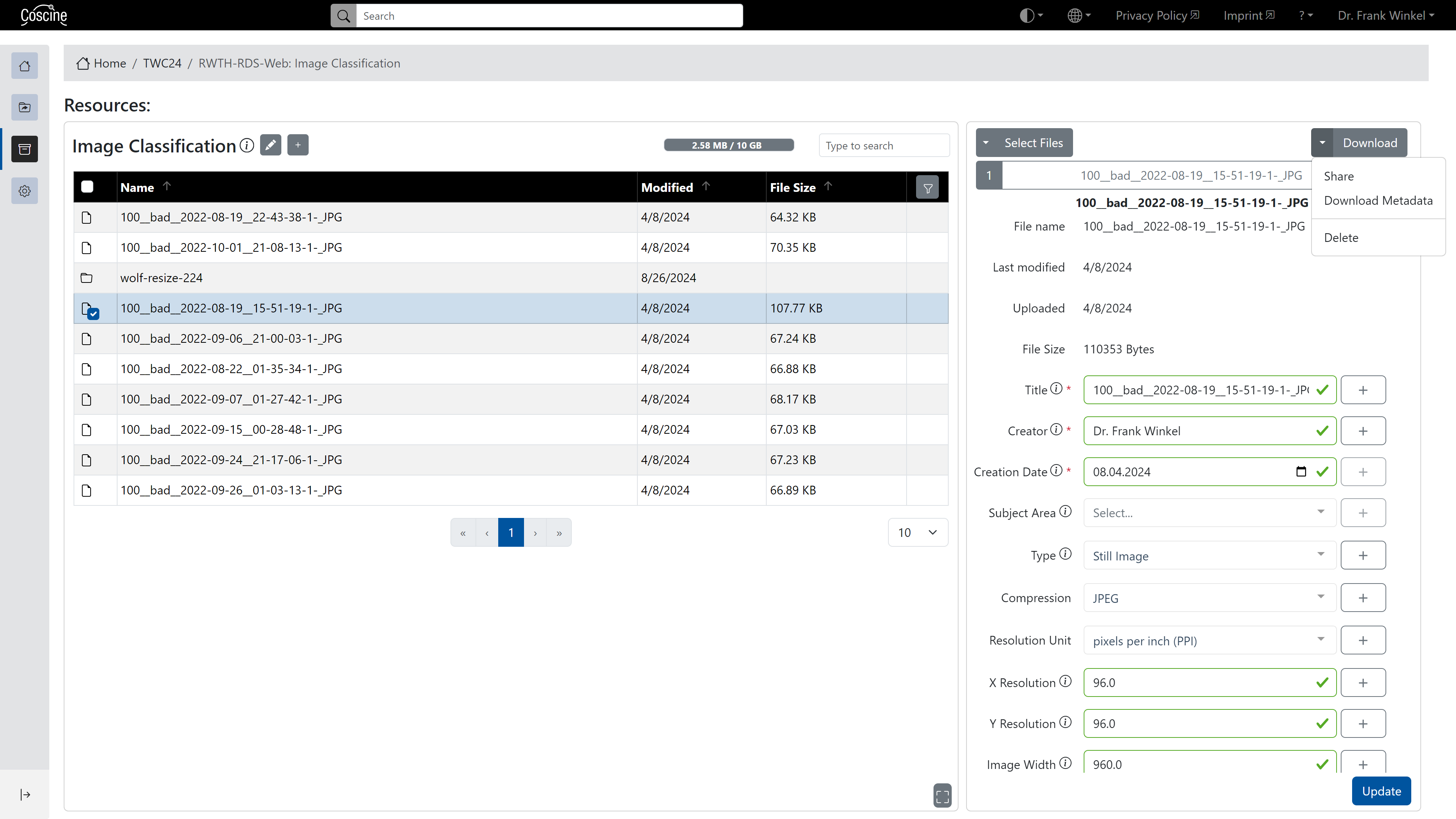
Task: Go to Home in sidebar
Action: (x=24, y=66)
